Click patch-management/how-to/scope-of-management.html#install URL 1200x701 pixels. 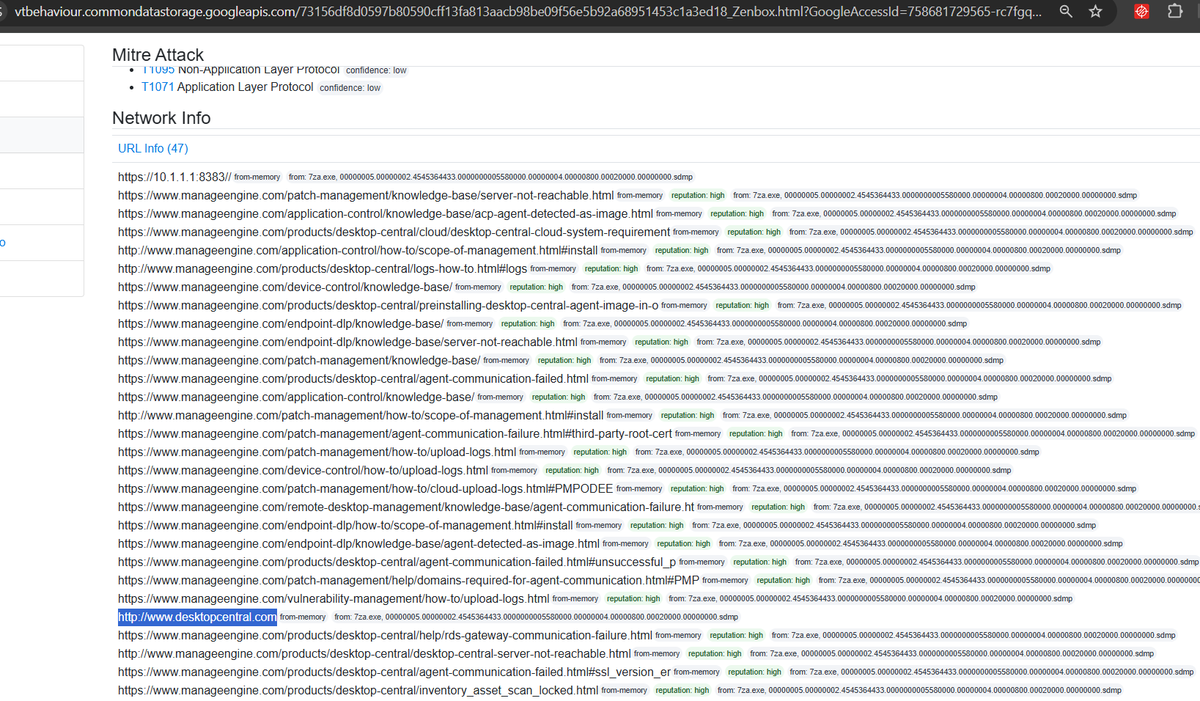(x=361, y=415)
